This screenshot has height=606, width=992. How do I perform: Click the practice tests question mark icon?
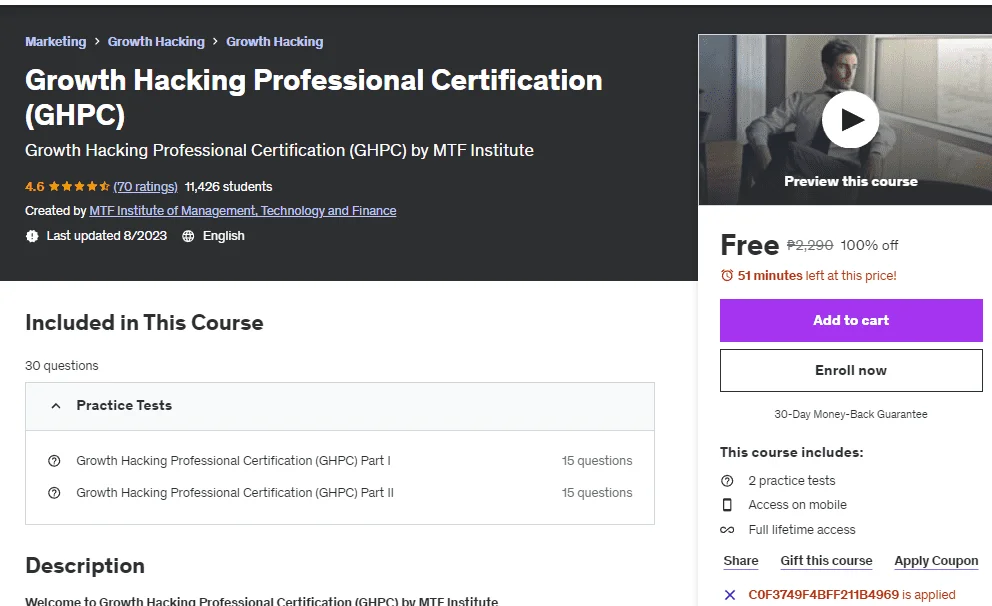[727, 481]
